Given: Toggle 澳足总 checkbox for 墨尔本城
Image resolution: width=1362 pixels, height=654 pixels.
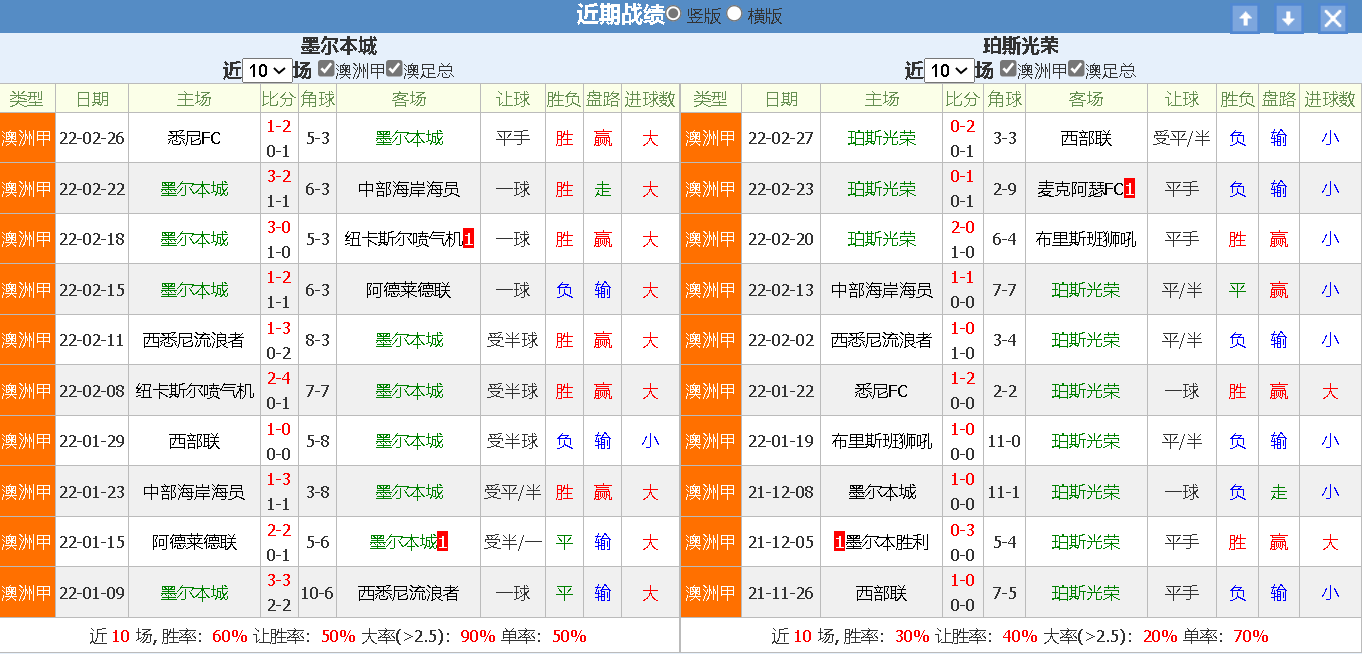Looking at the screenshot, I should coord(394,69).
